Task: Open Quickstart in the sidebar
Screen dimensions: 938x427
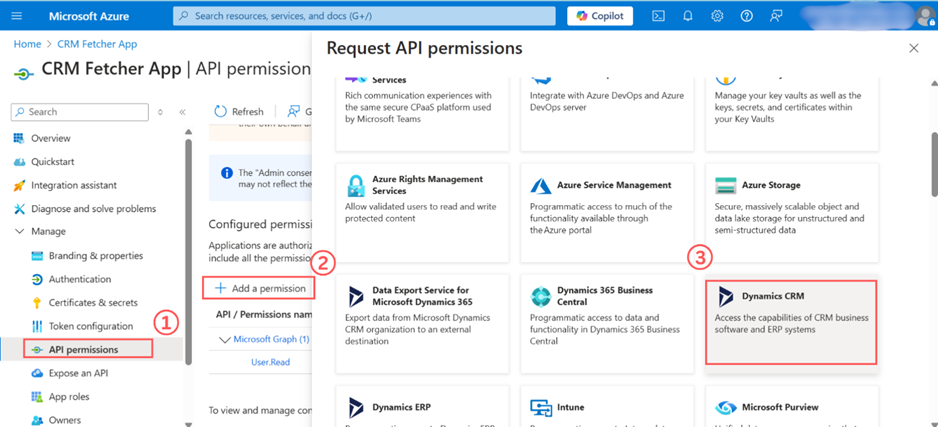Action: pyautogui.click(x=53, y=161)
